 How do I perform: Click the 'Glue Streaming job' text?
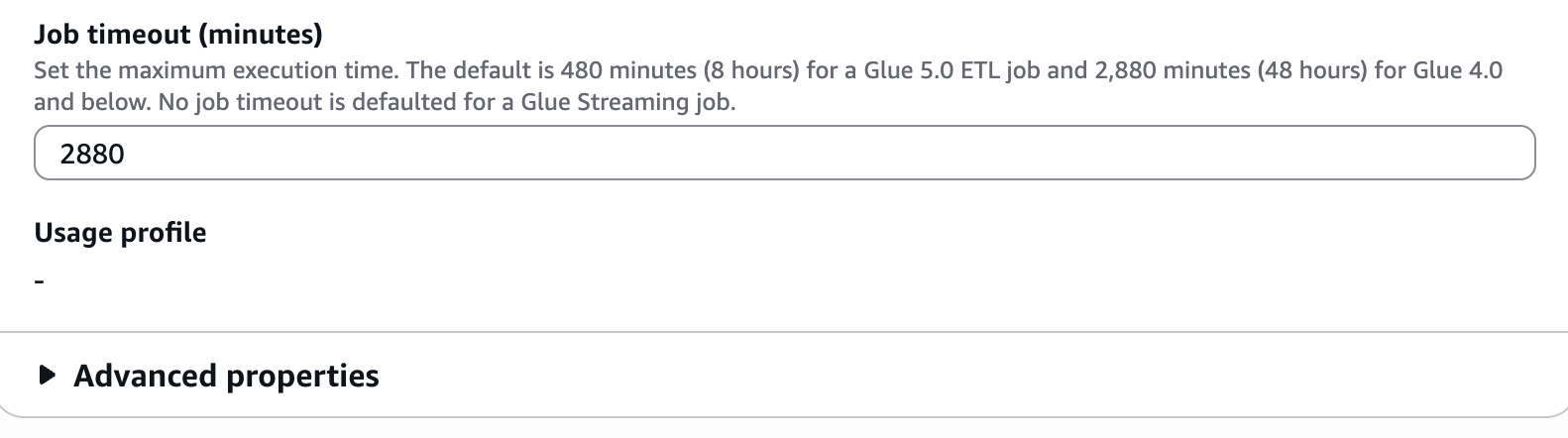(623, 102)
